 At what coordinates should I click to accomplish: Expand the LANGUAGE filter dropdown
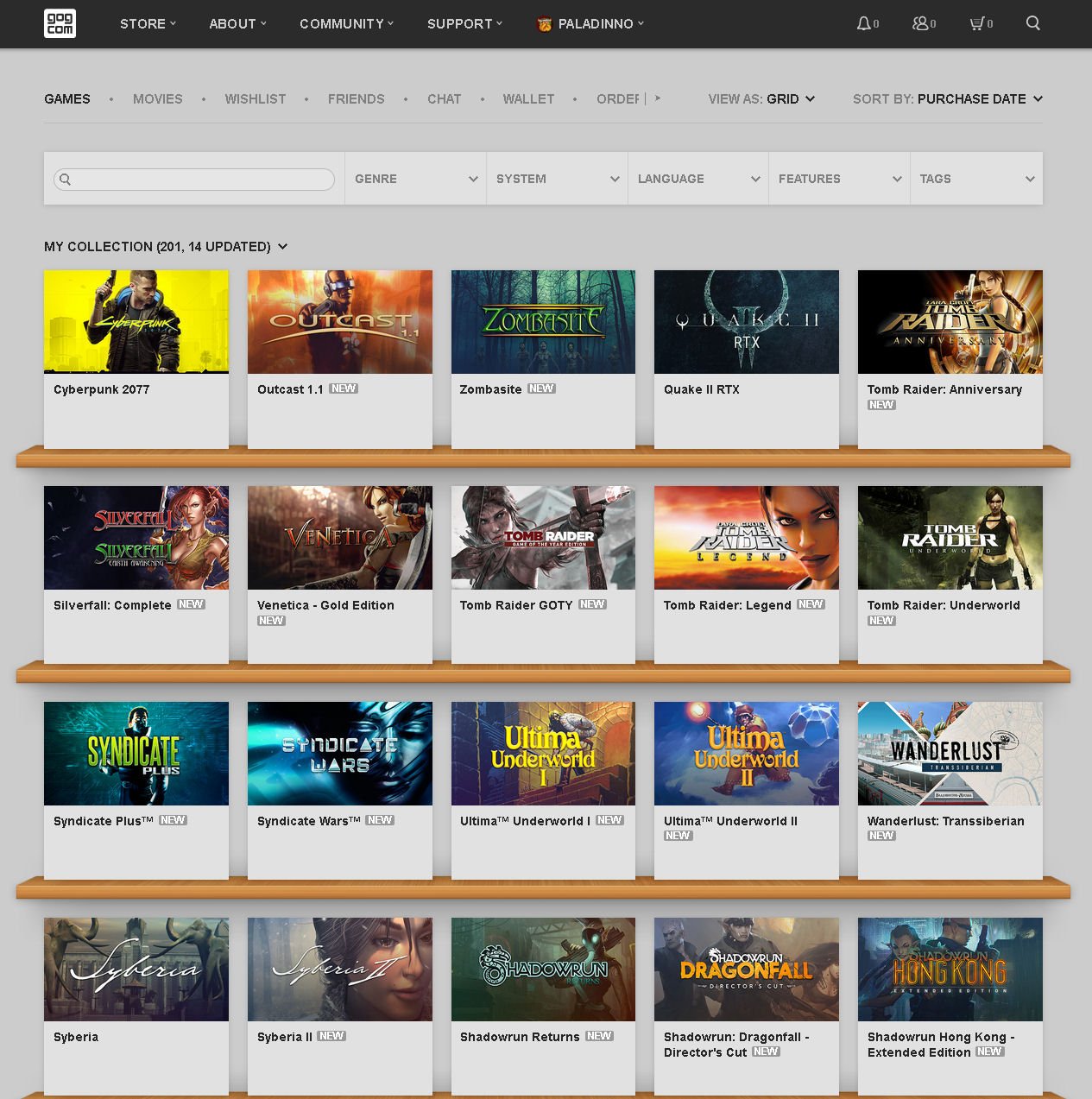point(698,179)
